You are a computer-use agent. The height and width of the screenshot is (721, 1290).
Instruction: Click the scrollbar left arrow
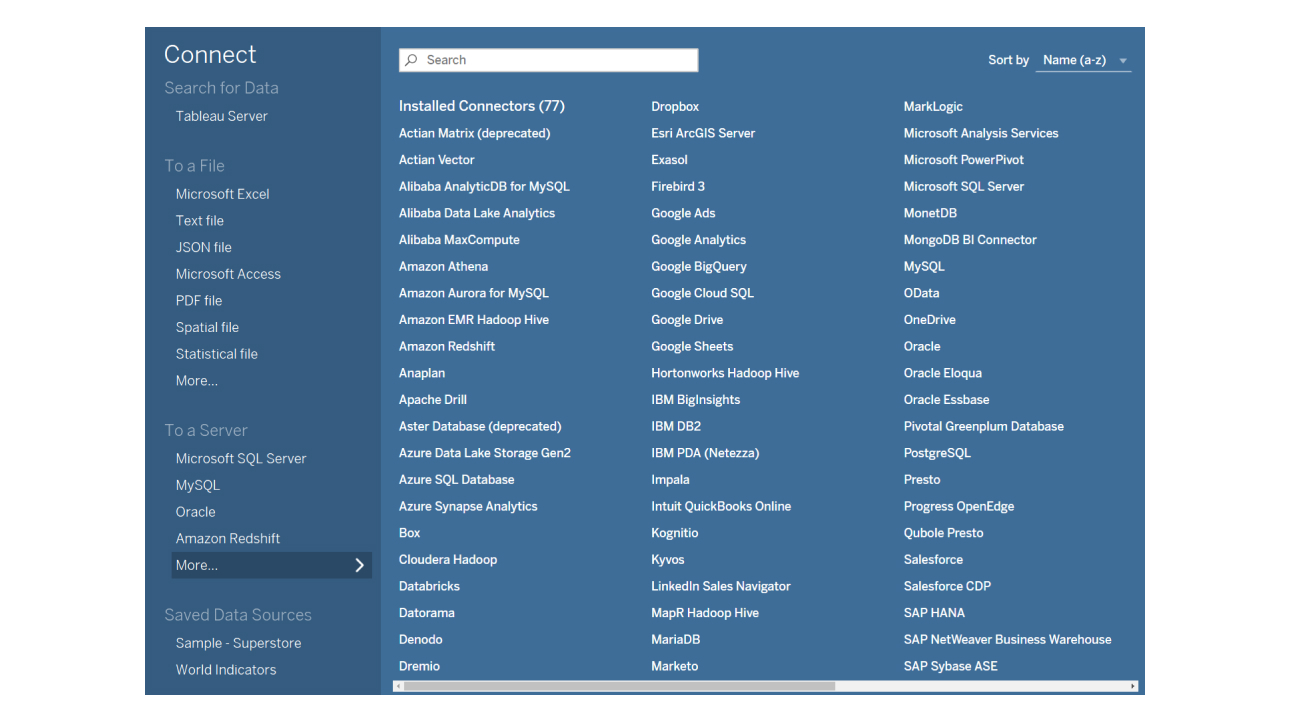pos(398,687)
